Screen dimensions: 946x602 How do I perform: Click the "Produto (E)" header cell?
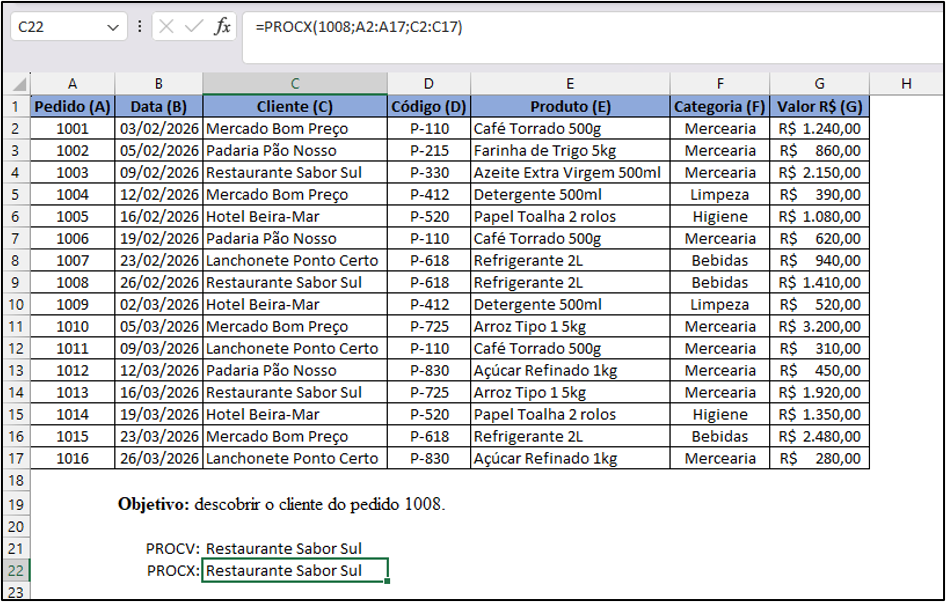[x=570, y=107]
